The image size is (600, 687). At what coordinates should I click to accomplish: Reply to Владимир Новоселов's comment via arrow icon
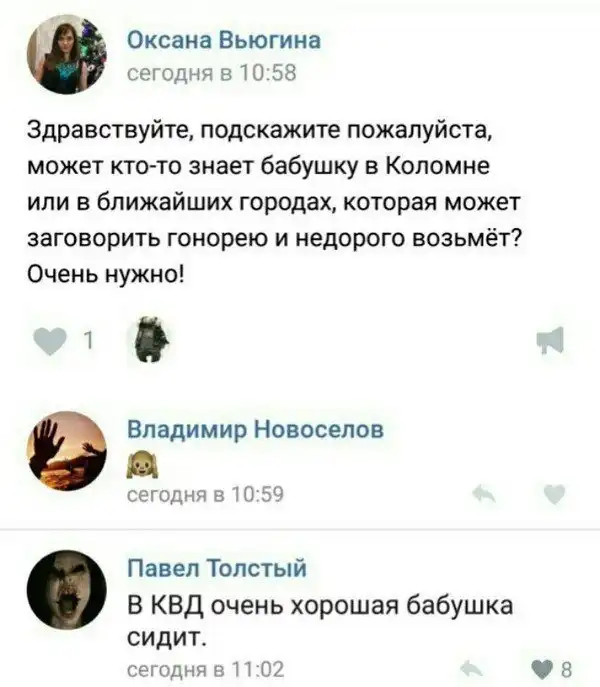pyautogui.click(x=484, y=495)
